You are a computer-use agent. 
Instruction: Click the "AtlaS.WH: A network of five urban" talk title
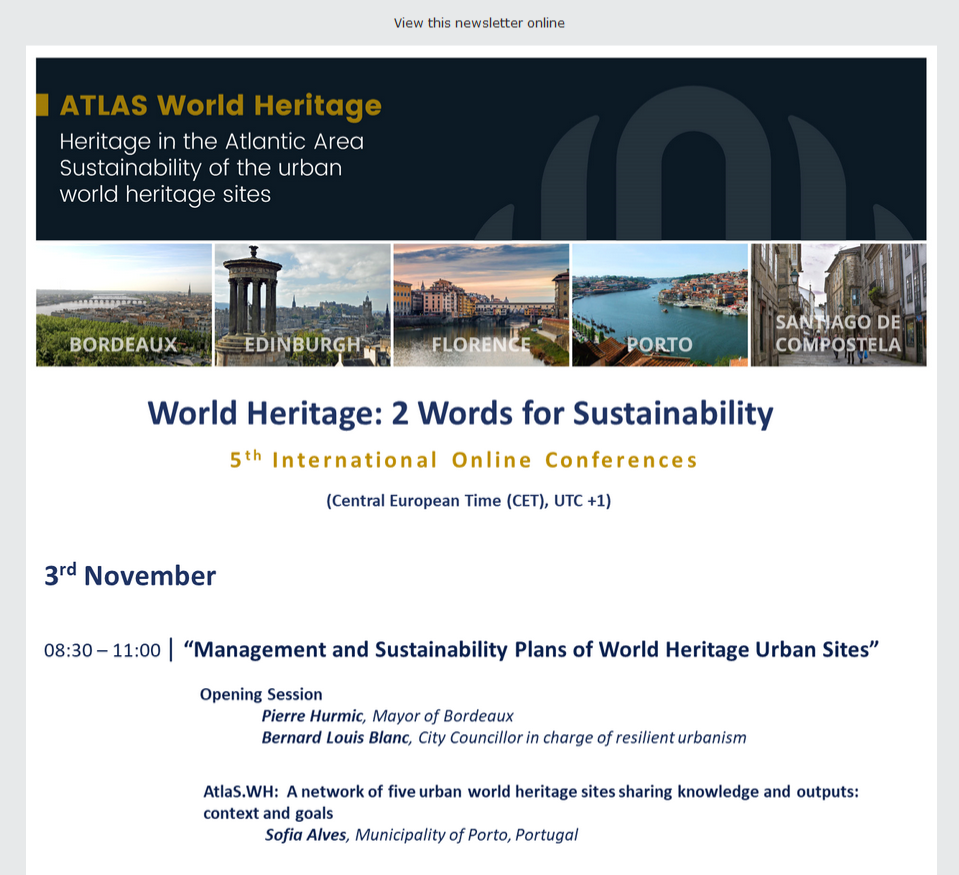click(531, 802)
